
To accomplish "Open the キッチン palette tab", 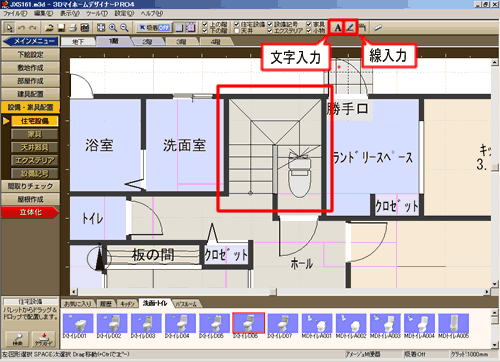I will pos(127,304).
